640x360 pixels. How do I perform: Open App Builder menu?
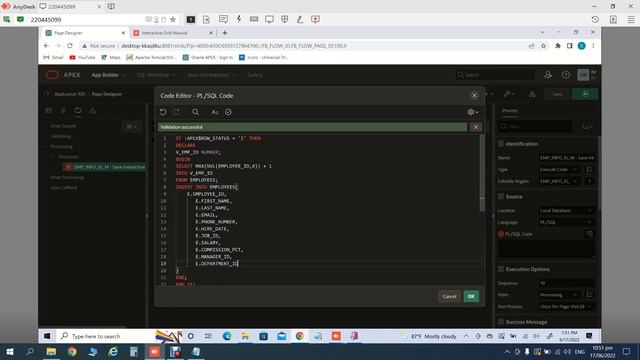(x=109, y=75)
